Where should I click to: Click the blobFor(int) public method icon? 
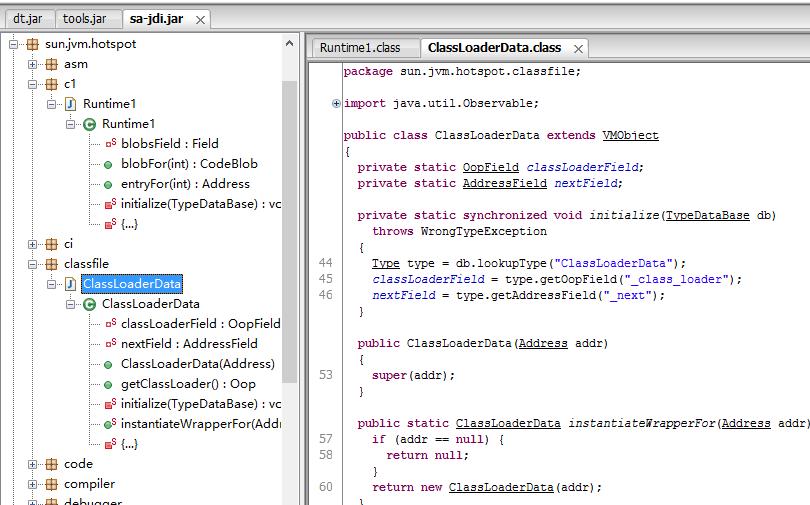click(x=108, y=165)
